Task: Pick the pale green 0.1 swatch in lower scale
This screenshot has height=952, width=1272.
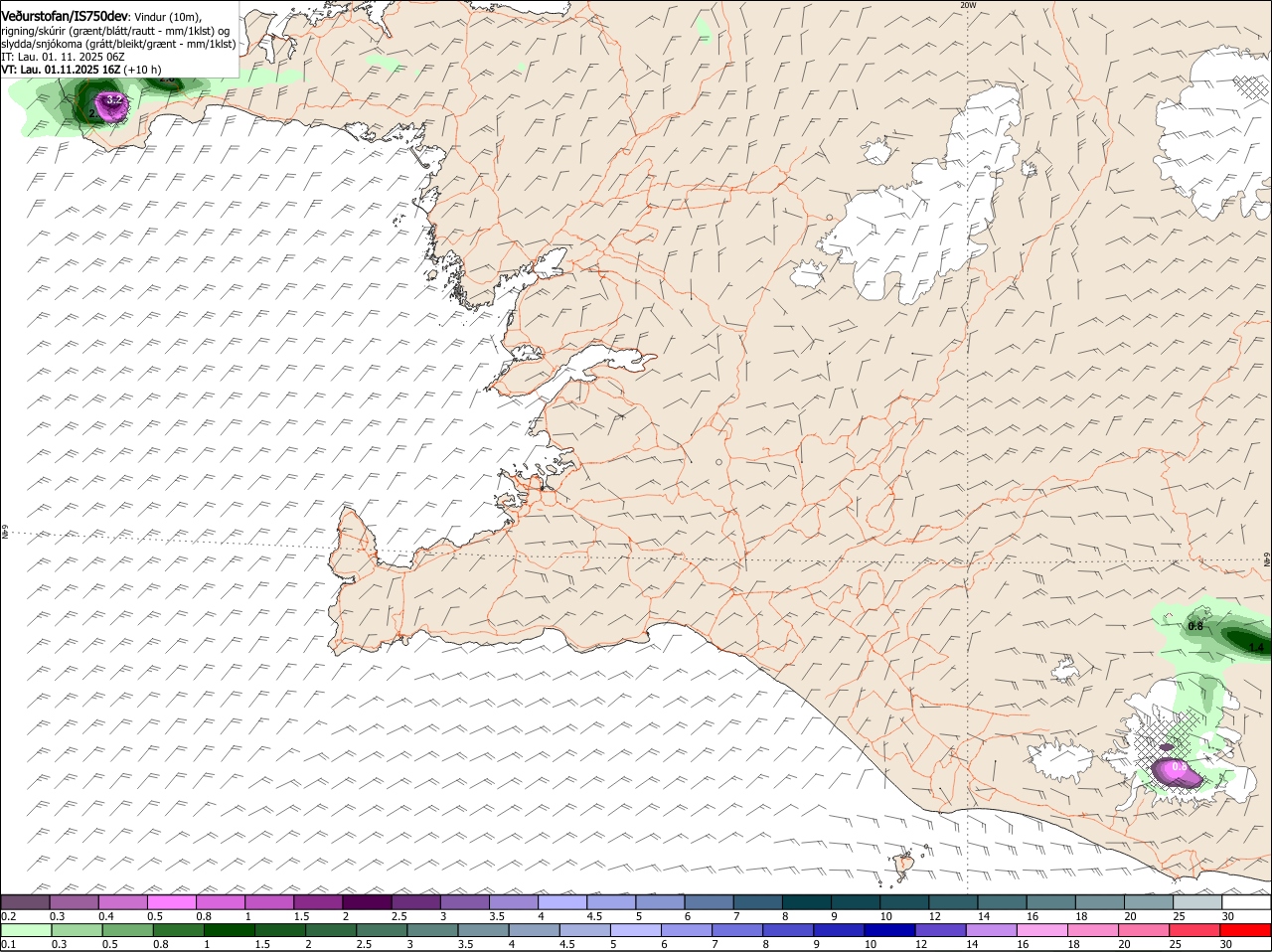Action: 26,930
